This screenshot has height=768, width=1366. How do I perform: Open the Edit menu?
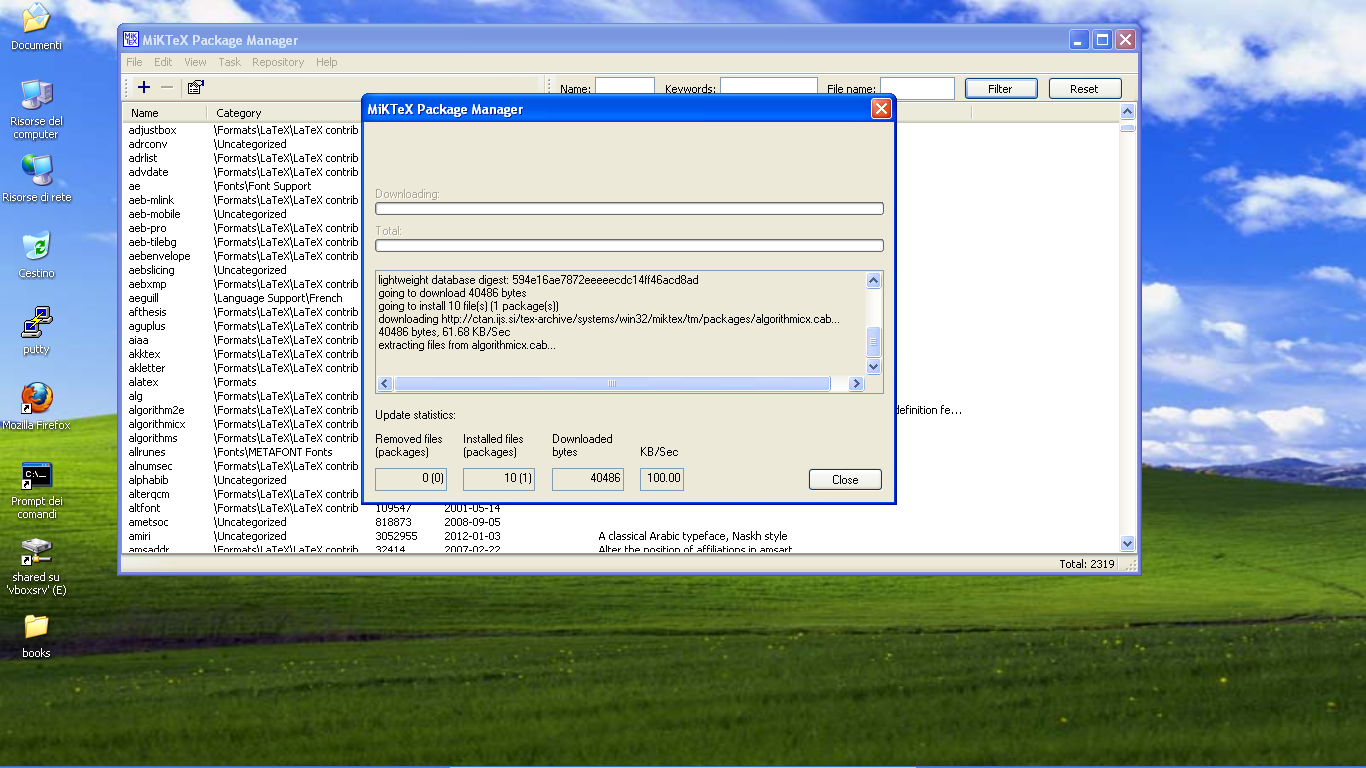[163, 62]
